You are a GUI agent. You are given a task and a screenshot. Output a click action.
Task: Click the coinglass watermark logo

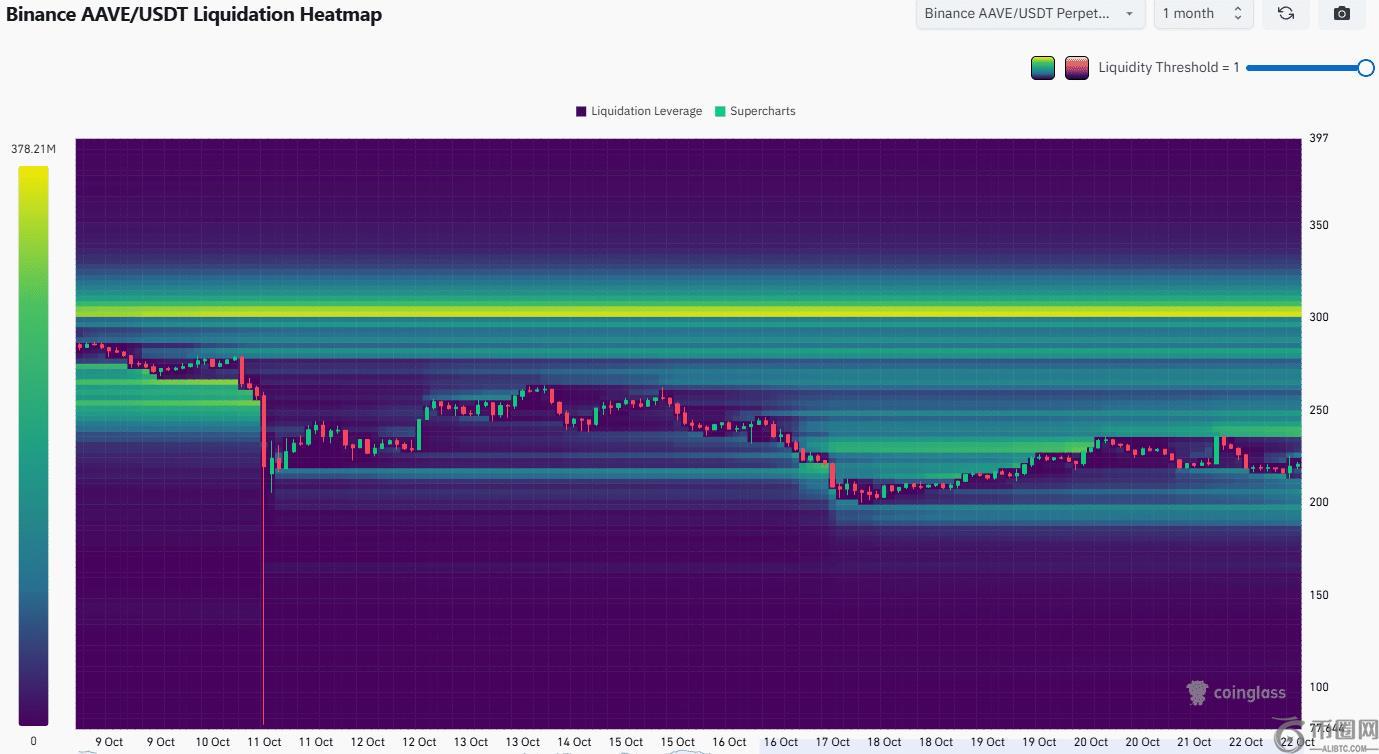coord(1236,692)
